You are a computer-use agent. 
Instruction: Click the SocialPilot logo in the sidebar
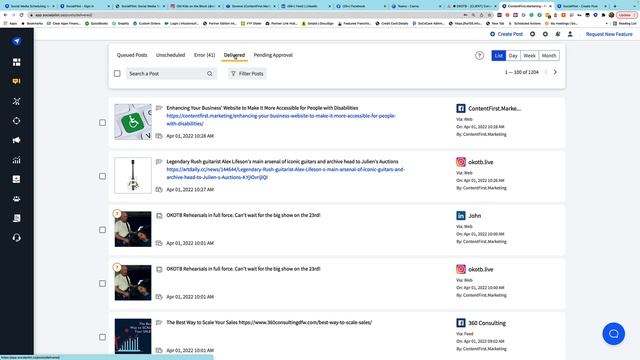[x=17, y=41]
